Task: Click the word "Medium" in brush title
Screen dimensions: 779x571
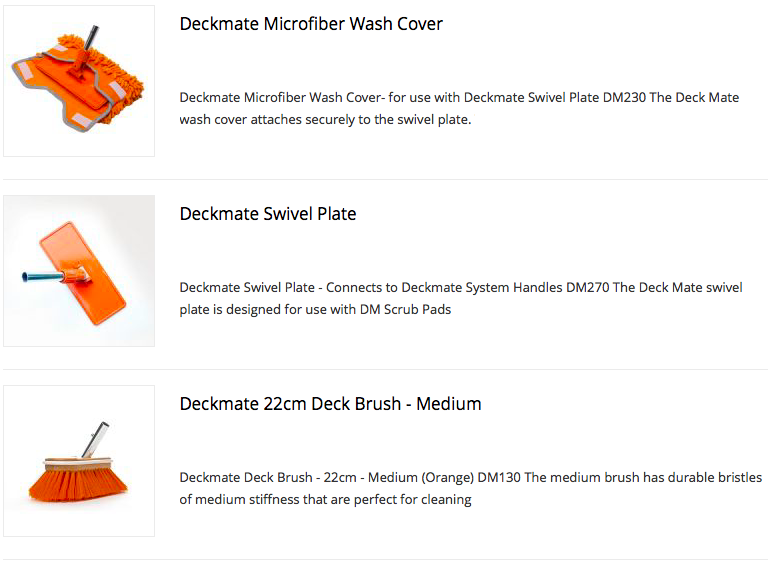Action: [x=449, y=404]
